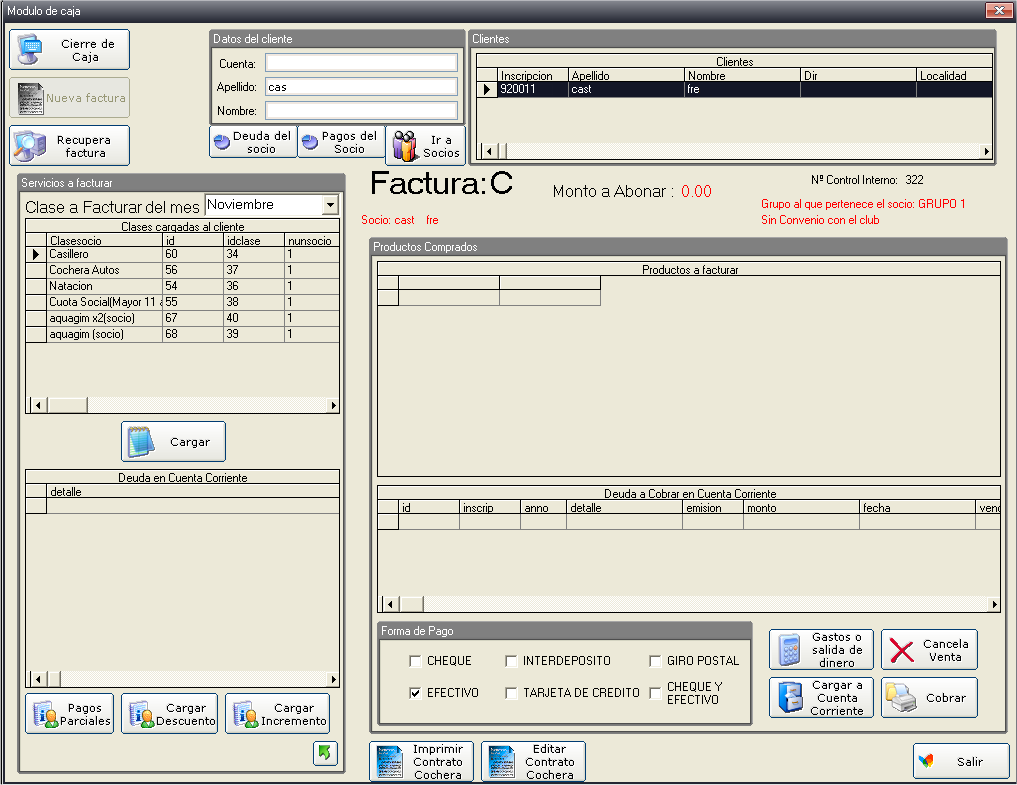The height and width of the screenshot is (785, 1017).
Task: Click the Salir button label
Action: coord(970,762)
